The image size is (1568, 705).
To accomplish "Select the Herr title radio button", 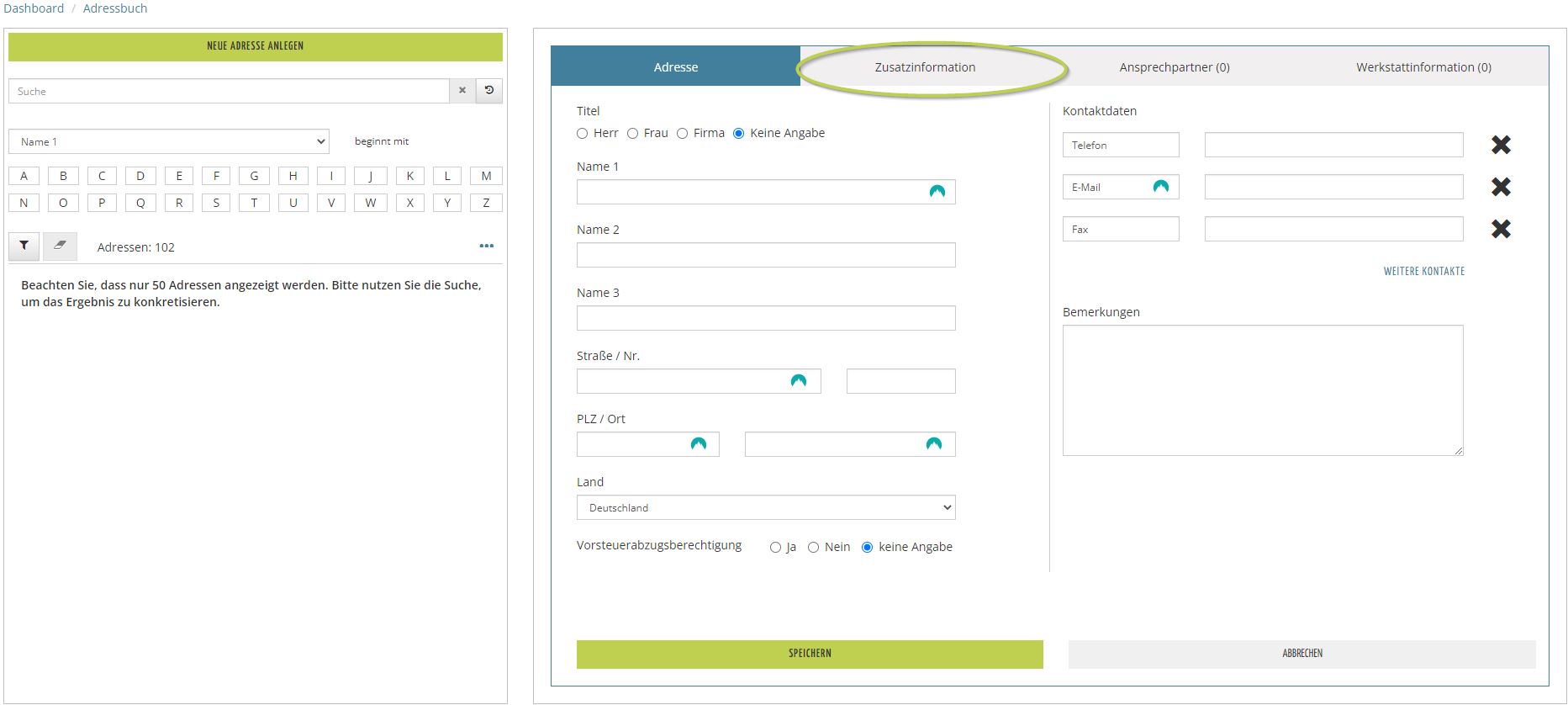I will pyautogui.click(x=583, y=134).
